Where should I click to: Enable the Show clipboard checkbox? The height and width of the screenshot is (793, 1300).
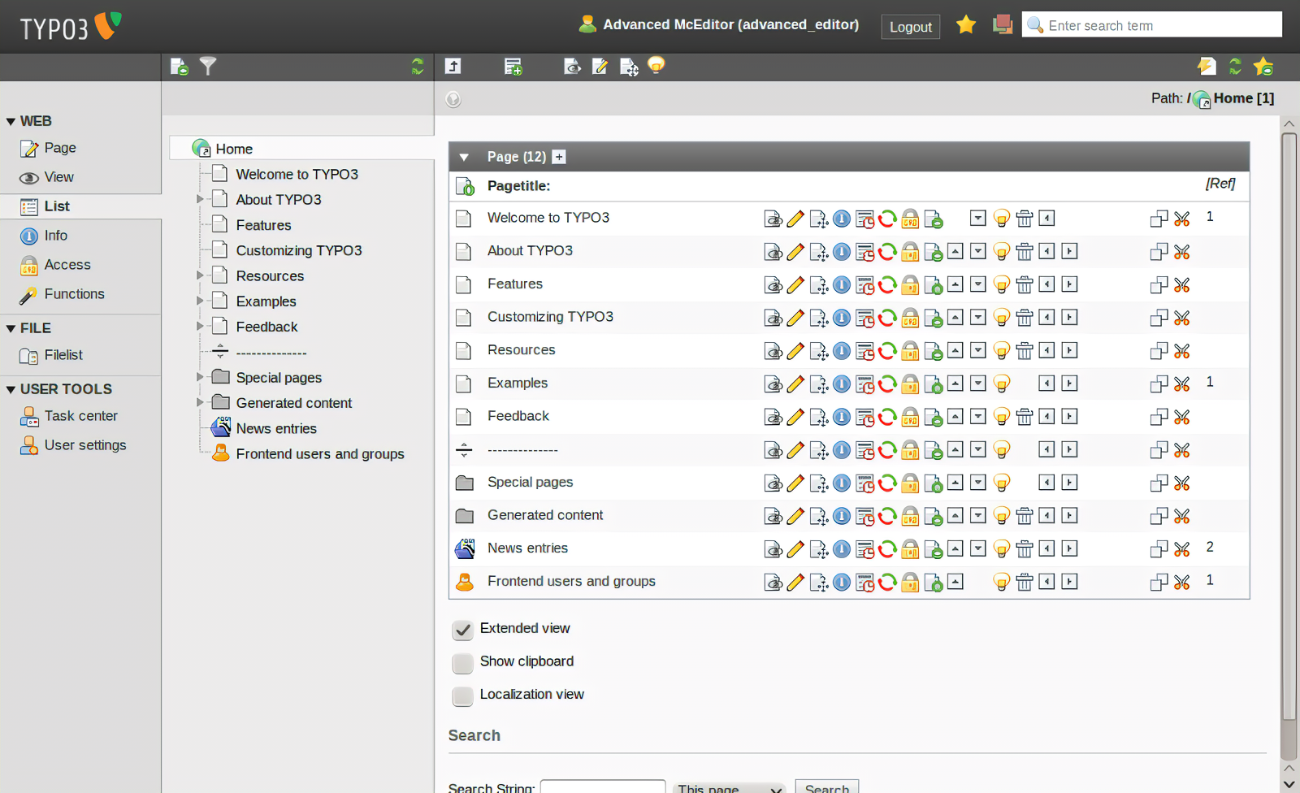(x=462, y=663)
